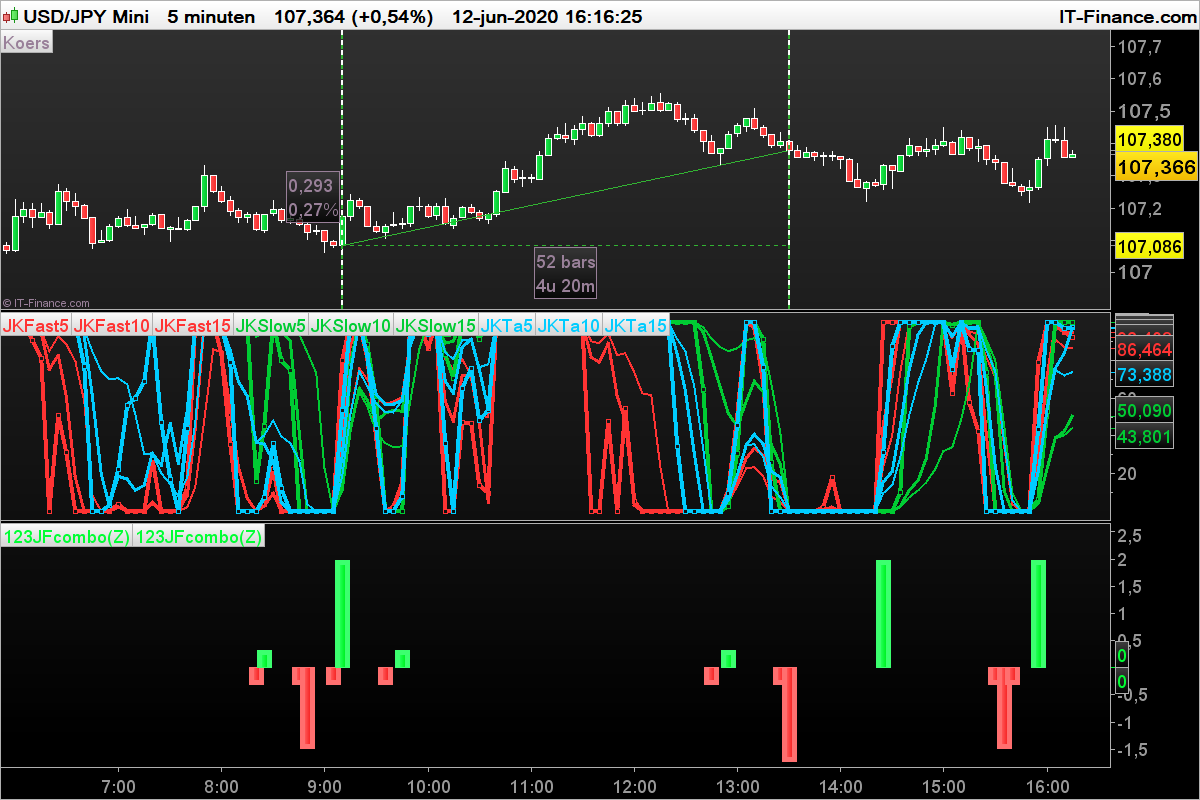Click the green 43,801 indicator value

tap(1144, 437)
